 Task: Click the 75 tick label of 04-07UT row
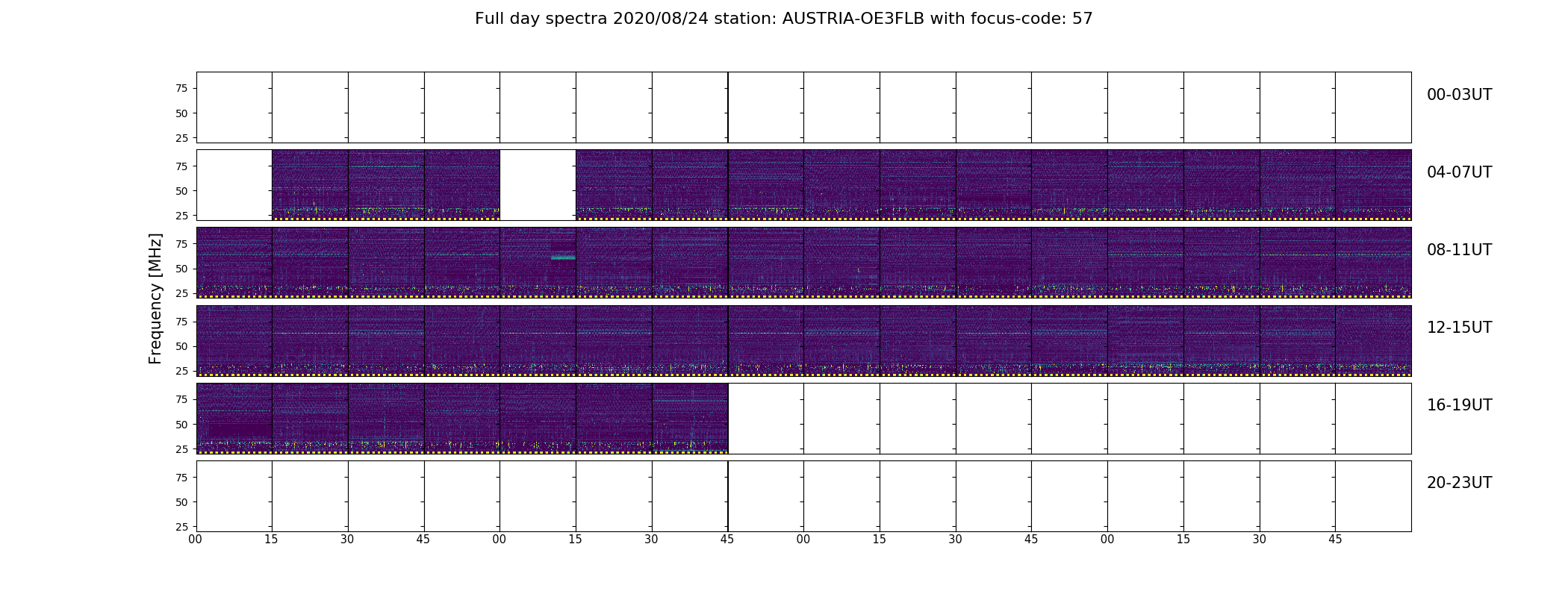click(x=181, y=166)
